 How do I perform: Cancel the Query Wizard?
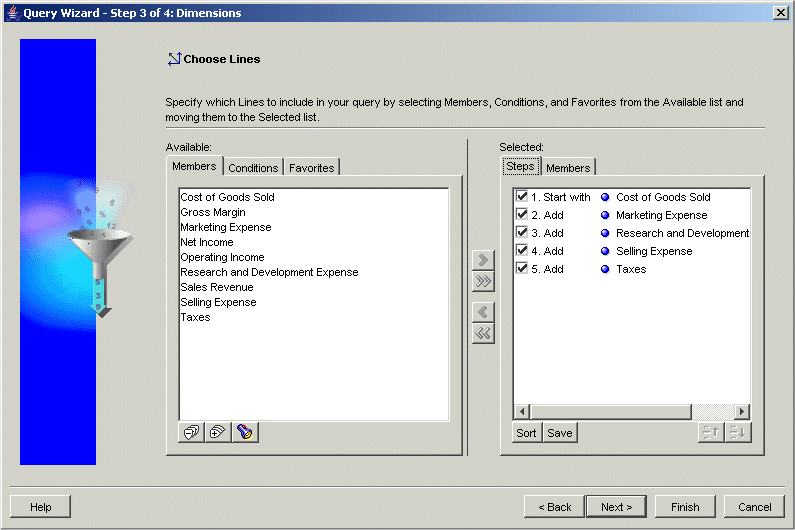(754, 507)
